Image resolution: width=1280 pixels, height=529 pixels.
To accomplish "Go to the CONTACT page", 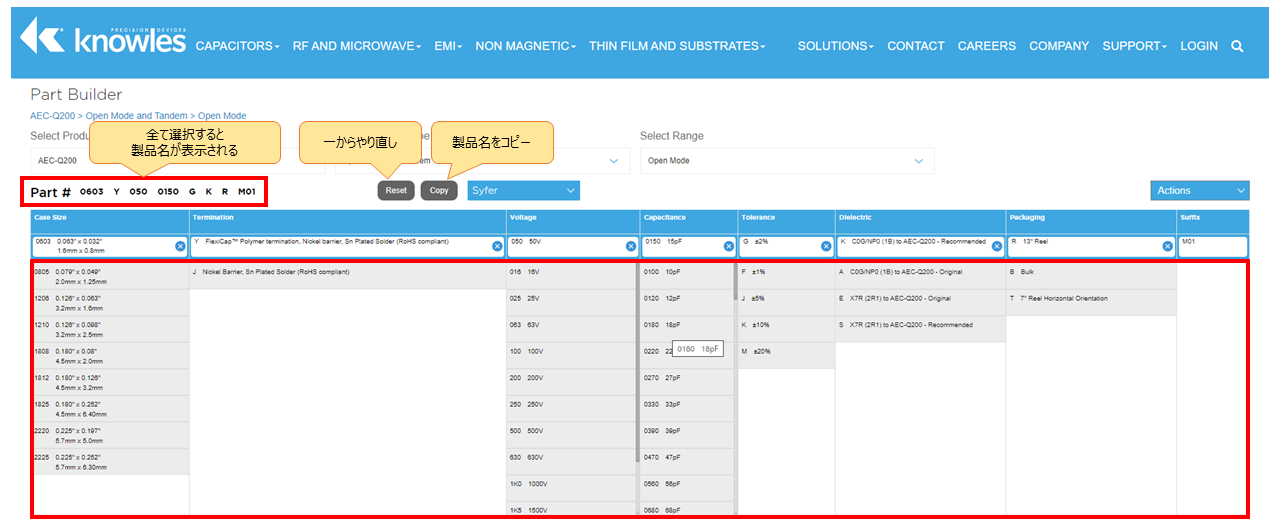I will pos(916,46).
